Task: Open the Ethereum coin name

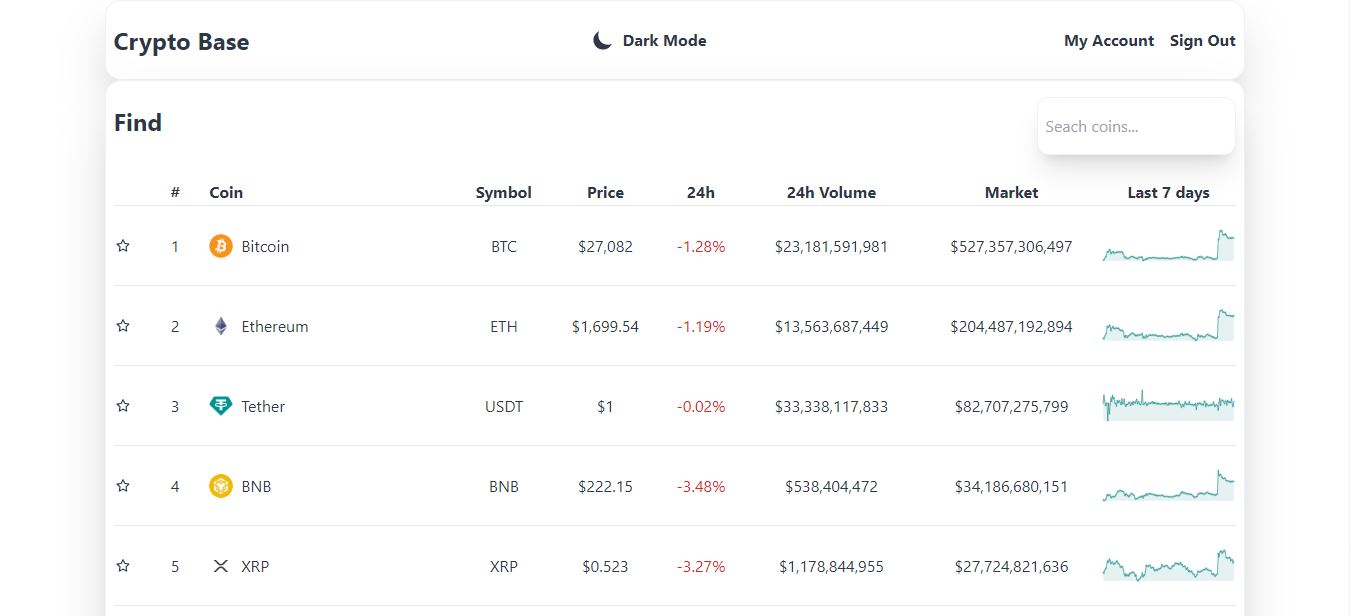Action: click(275, 326)
